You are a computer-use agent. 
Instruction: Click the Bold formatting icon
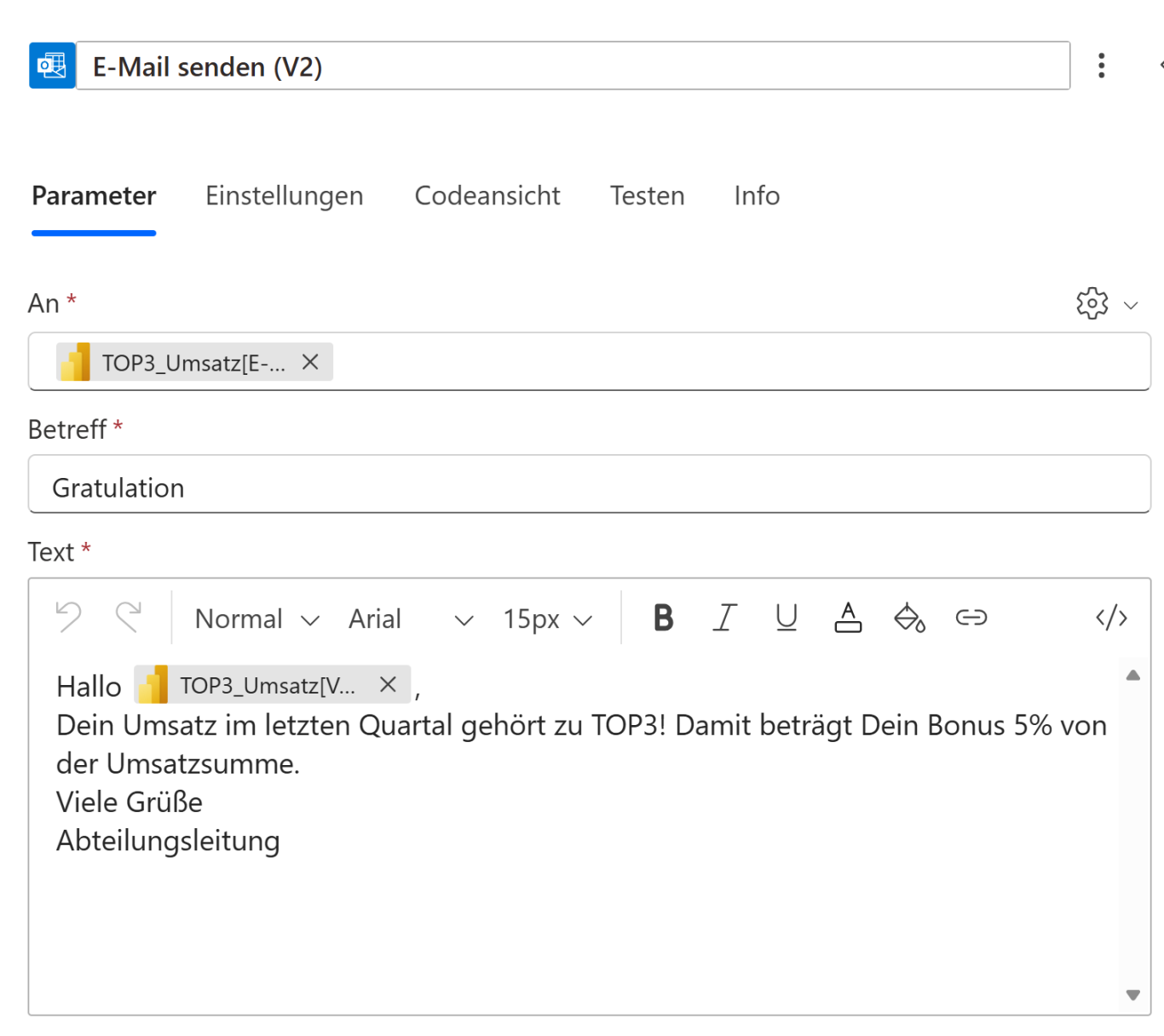(663, 618)
